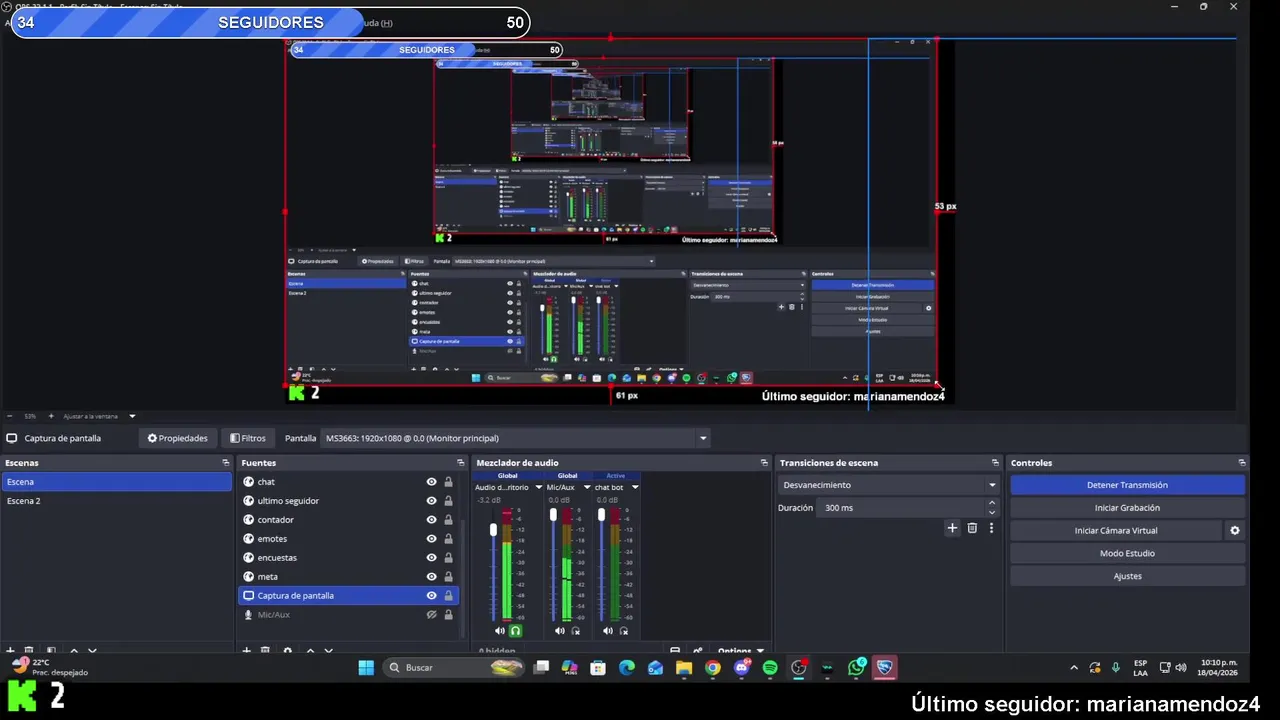Screen dimensions: 1280x720
Task: Mute the Audio del escritorio channel
Action: (499, 631)
